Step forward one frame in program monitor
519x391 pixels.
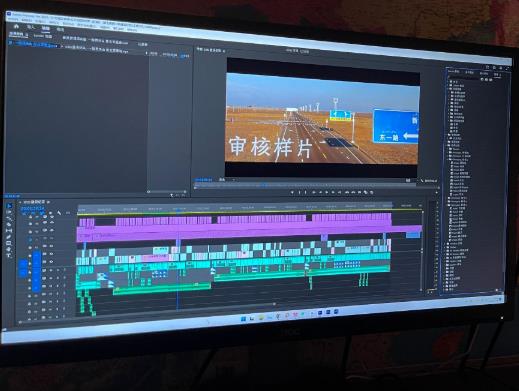tap(333, 192)
